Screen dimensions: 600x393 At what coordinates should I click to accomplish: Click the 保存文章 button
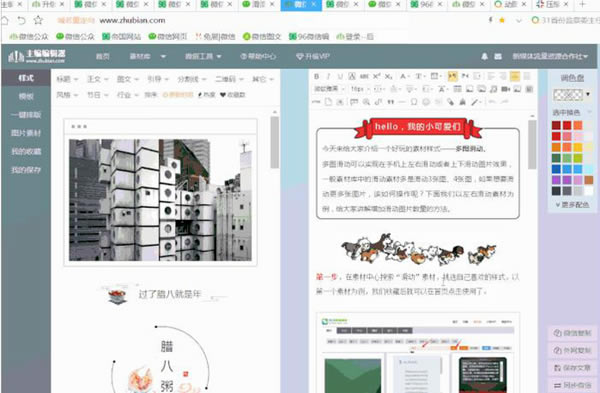point(573,368)
